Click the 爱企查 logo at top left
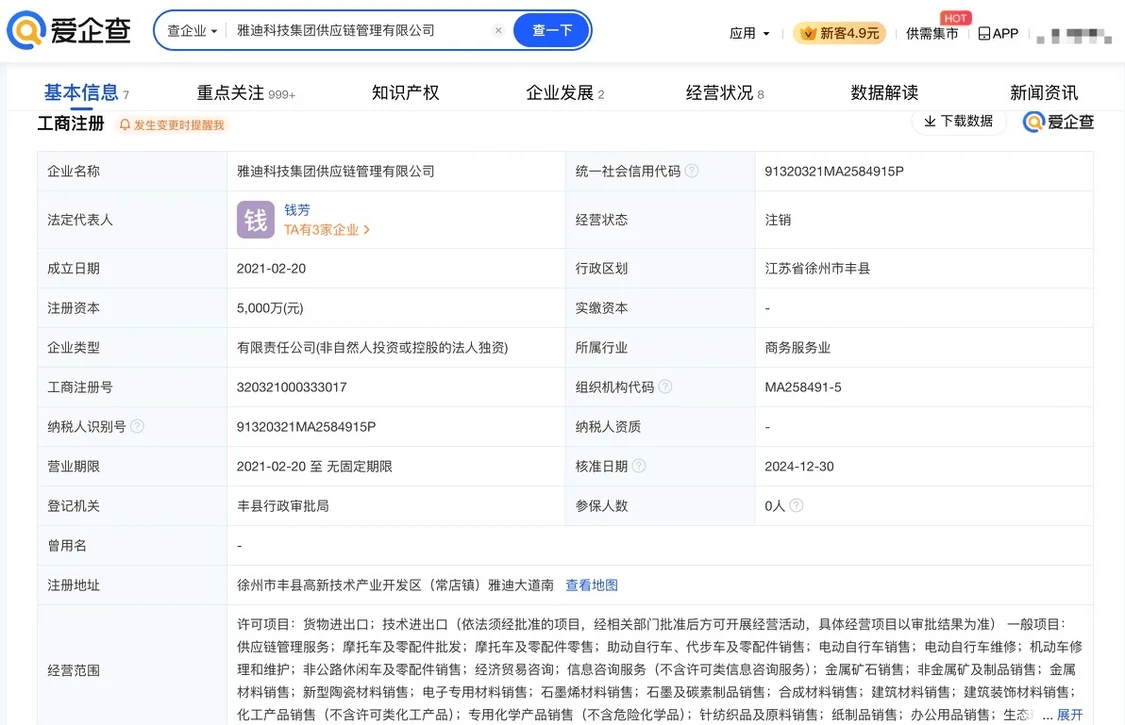Viewport: 1125px width, 725px height. [69, 30]
